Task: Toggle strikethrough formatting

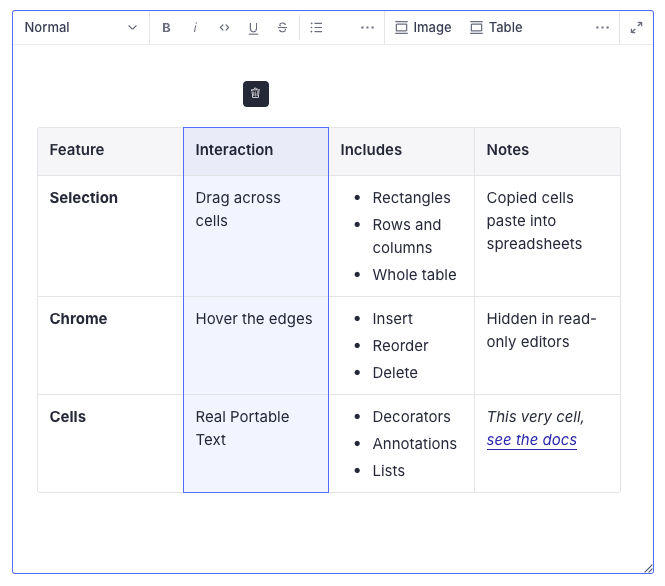Action: [282, 28]
